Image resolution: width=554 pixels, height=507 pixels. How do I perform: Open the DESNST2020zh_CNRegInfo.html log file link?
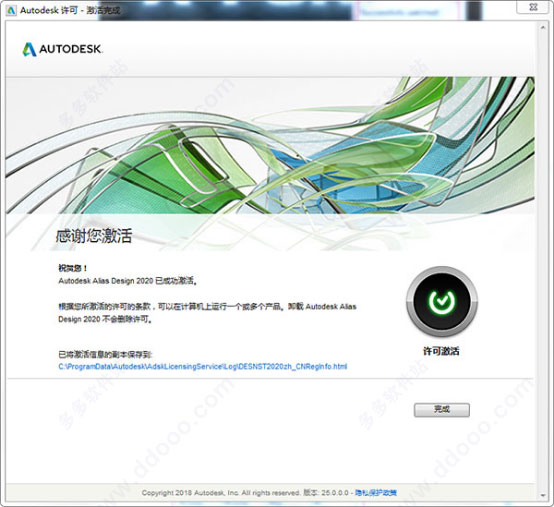[x=202, y=366]
